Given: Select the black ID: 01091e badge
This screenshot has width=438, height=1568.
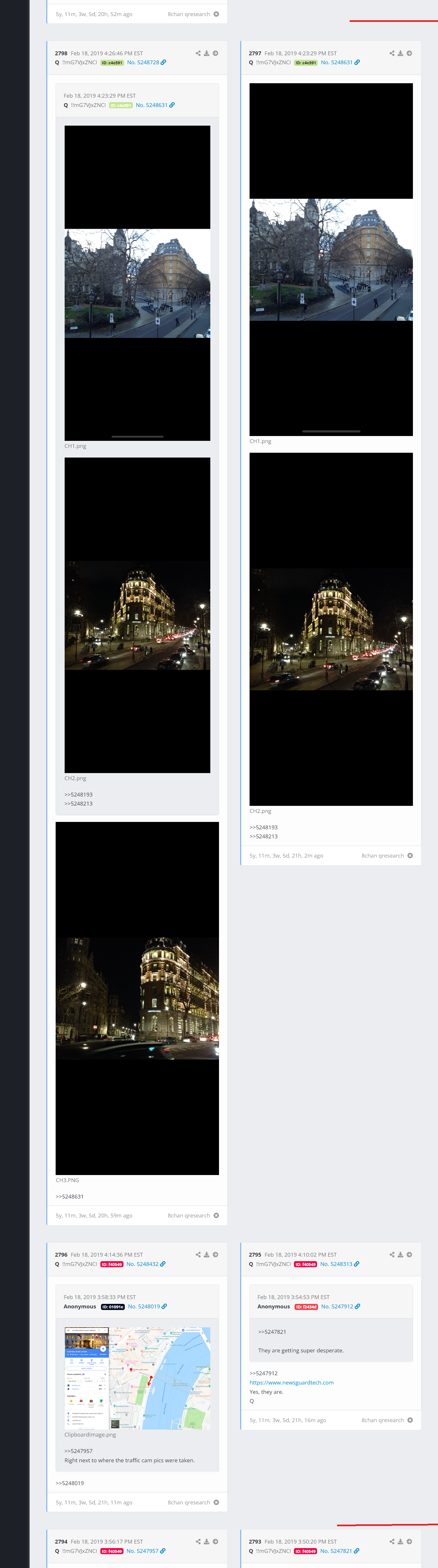Looking at the screenshot, I should coord(113,1307).
